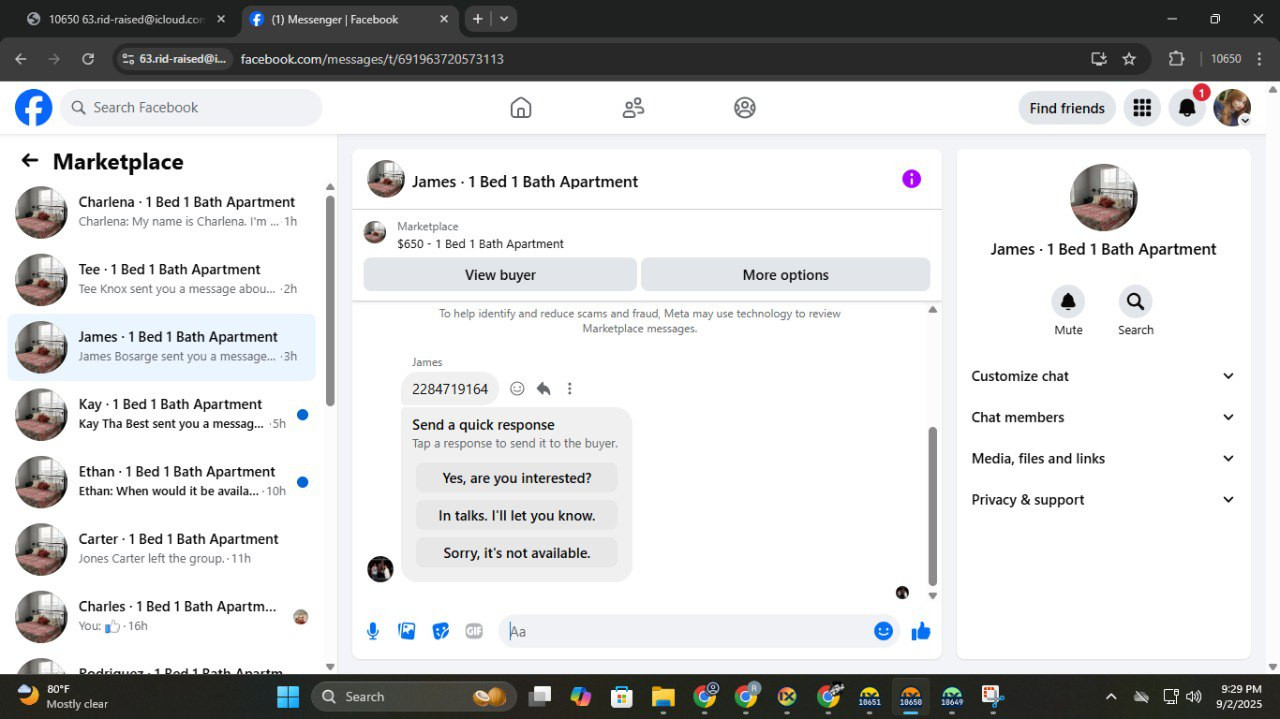The width and height of the screenshot is (1280, 719).
Task: Open the emoji picker in message box
Action: [883, 631]
